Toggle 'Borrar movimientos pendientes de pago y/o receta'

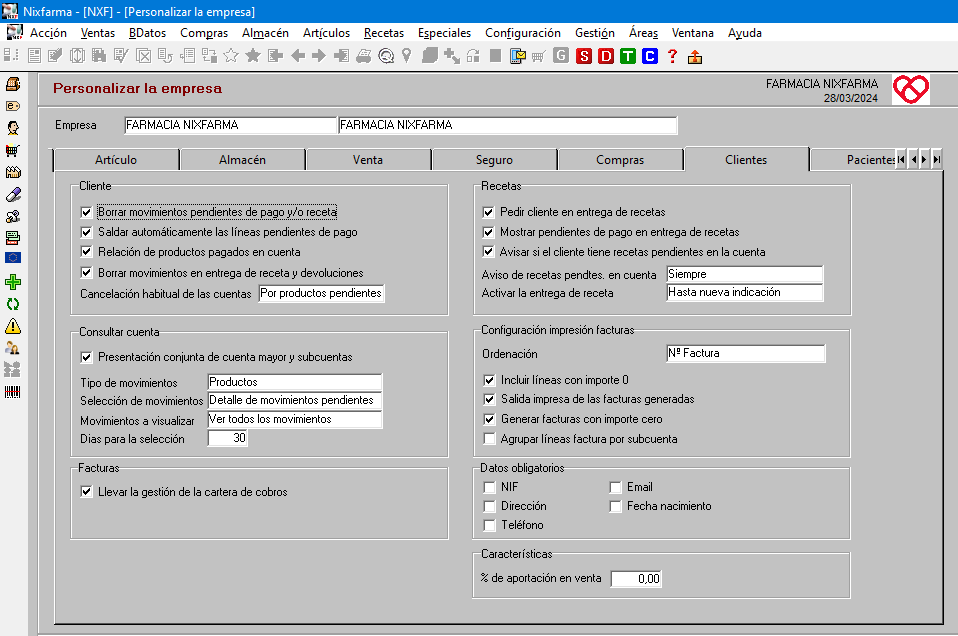click(86, 212)
